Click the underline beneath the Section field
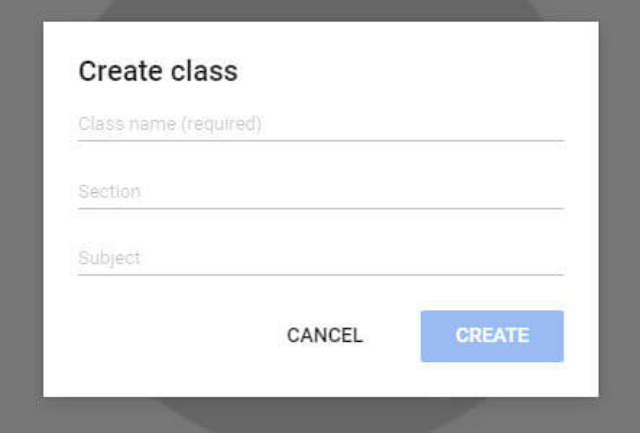The height and width of the screenshot is (433, 640). pos(320,208)
